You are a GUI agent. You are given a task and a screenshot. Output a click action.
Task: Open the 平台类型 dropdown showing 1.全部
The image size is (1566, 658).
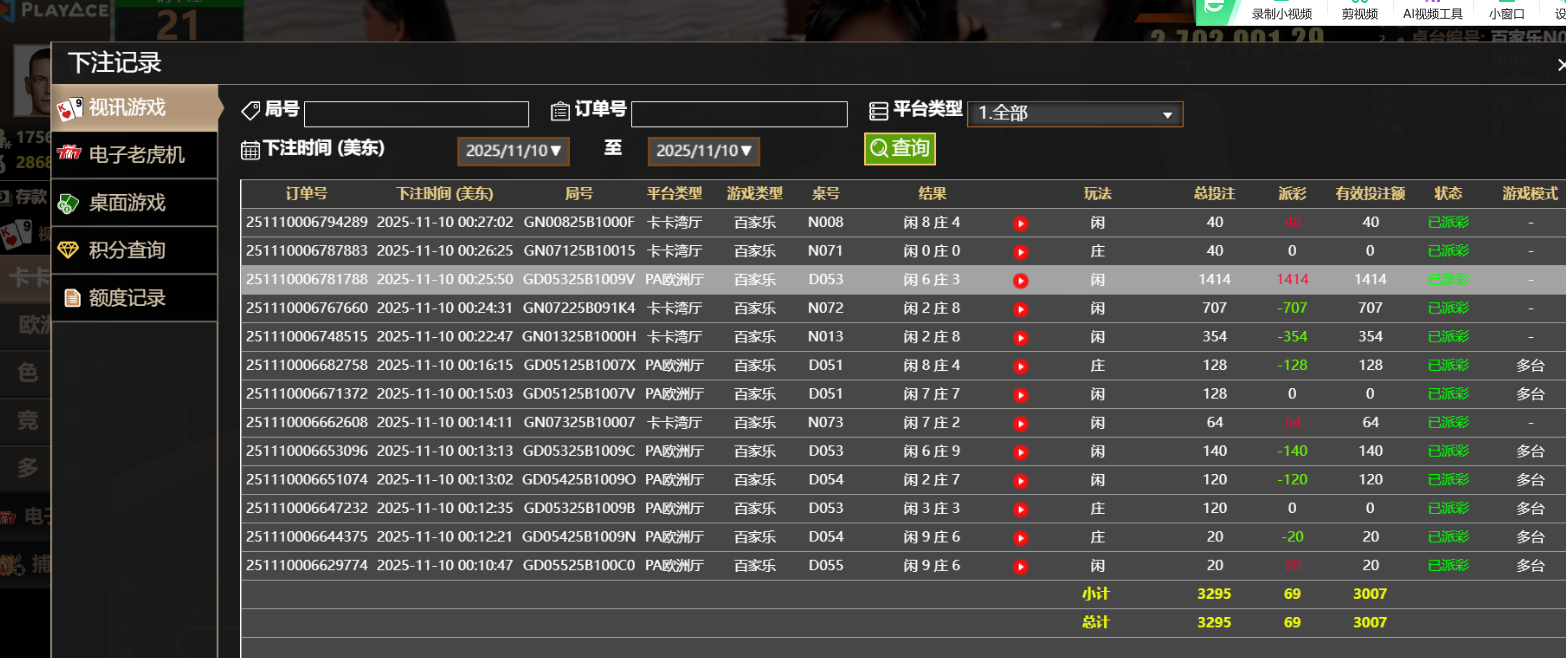pyautogui.click(x=1074, y=114)
